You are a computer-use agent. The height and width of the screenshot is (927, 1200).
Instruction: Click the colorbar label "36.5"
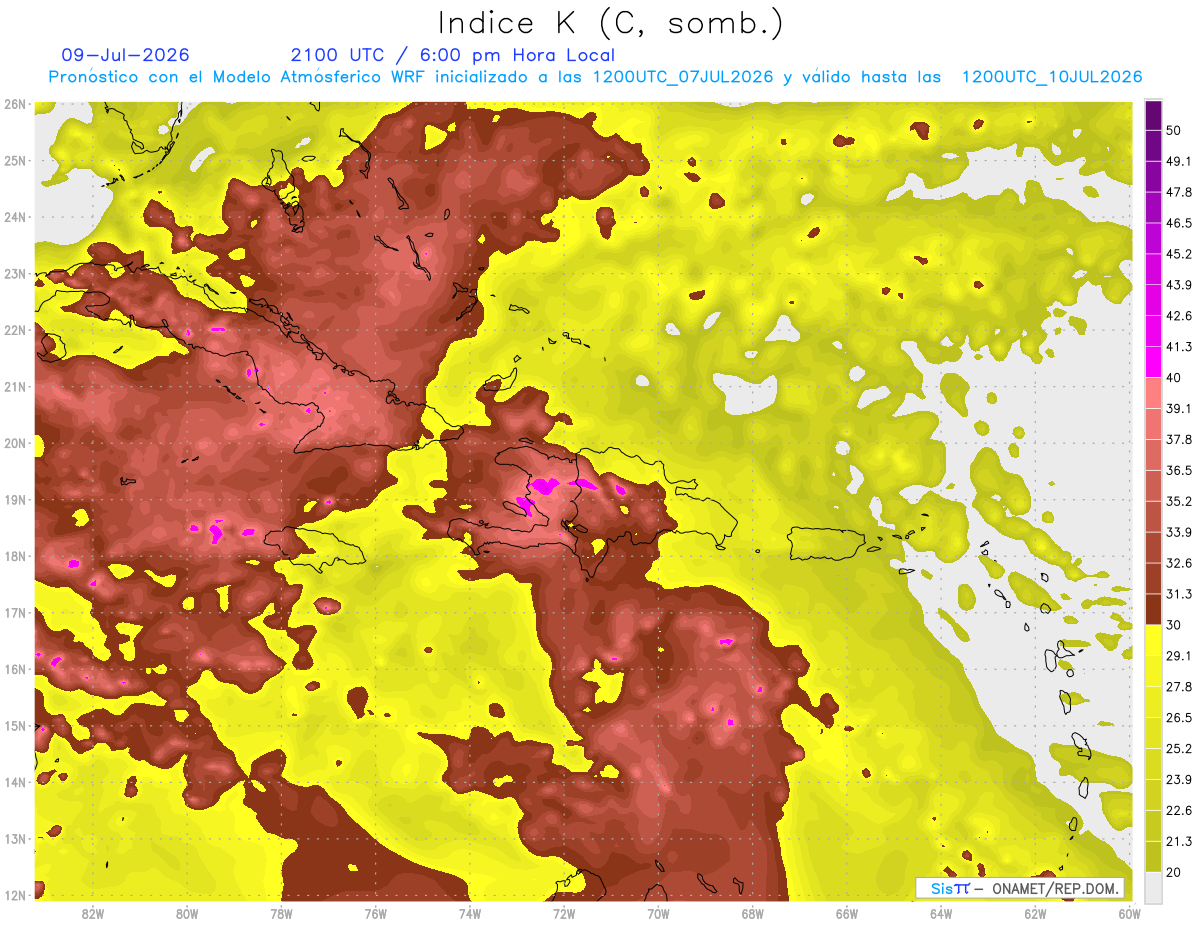point(1179,470)
